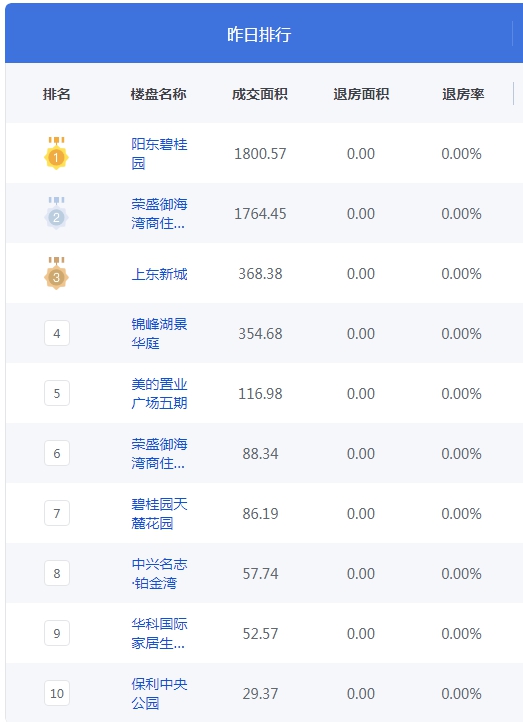The width and height of the screenshot is (523, 722).
Task: Select the rank 9 number badge
Action: coord(57,634)
